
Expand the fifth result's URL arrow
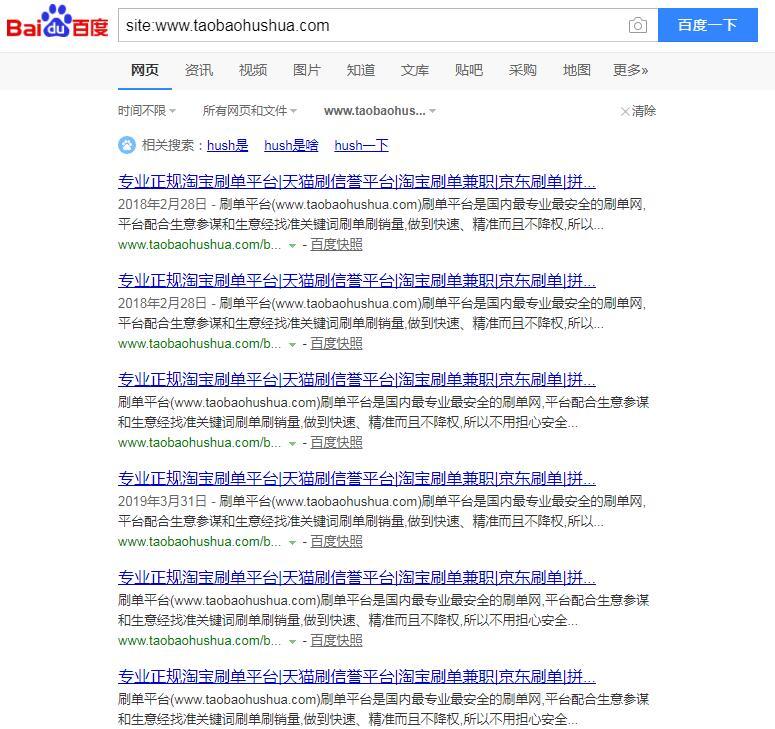pyautogui.click(x=292, y=642)
